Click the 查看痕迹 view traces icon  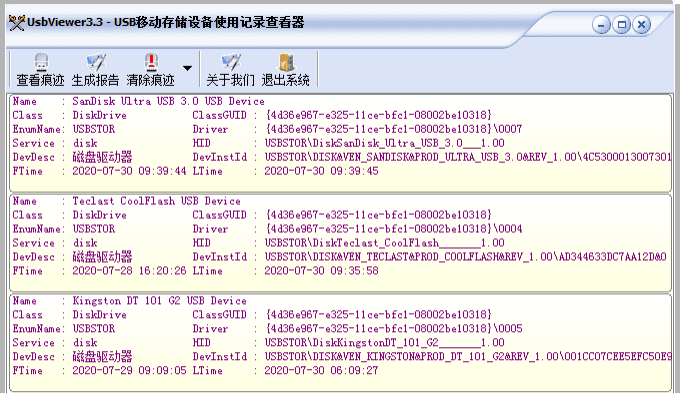(41, 62)
